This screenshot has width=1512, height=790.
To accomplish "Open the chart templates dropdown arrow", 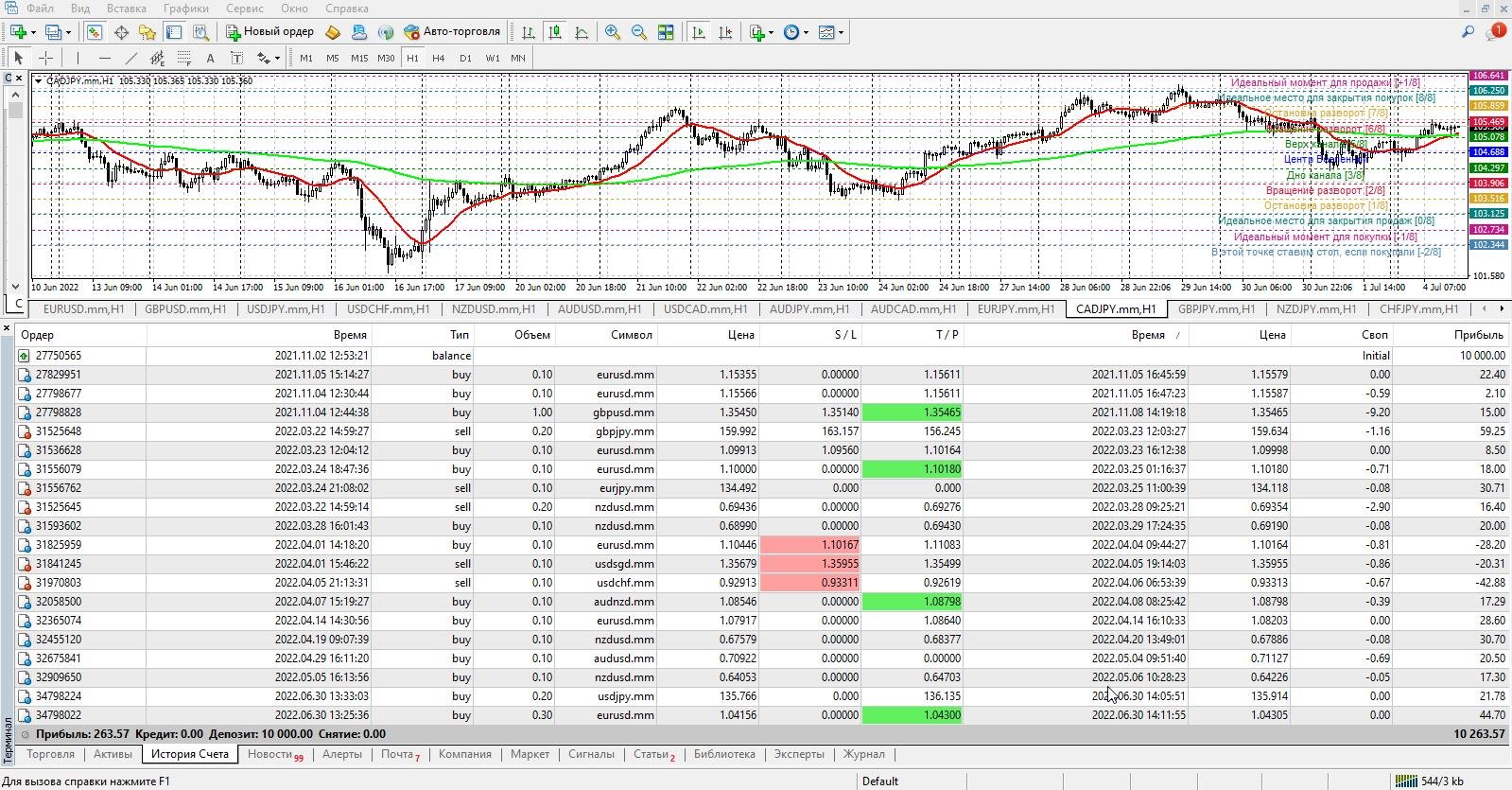I will coord(841,32).
